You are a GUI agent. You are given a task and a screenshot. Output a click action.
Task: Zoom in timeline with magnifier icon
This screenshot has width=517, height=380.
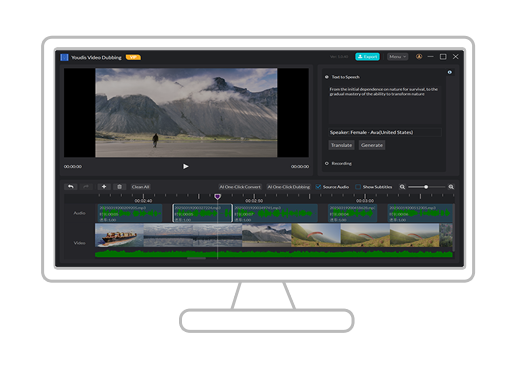pyautogui.click(x=451, y=187)
